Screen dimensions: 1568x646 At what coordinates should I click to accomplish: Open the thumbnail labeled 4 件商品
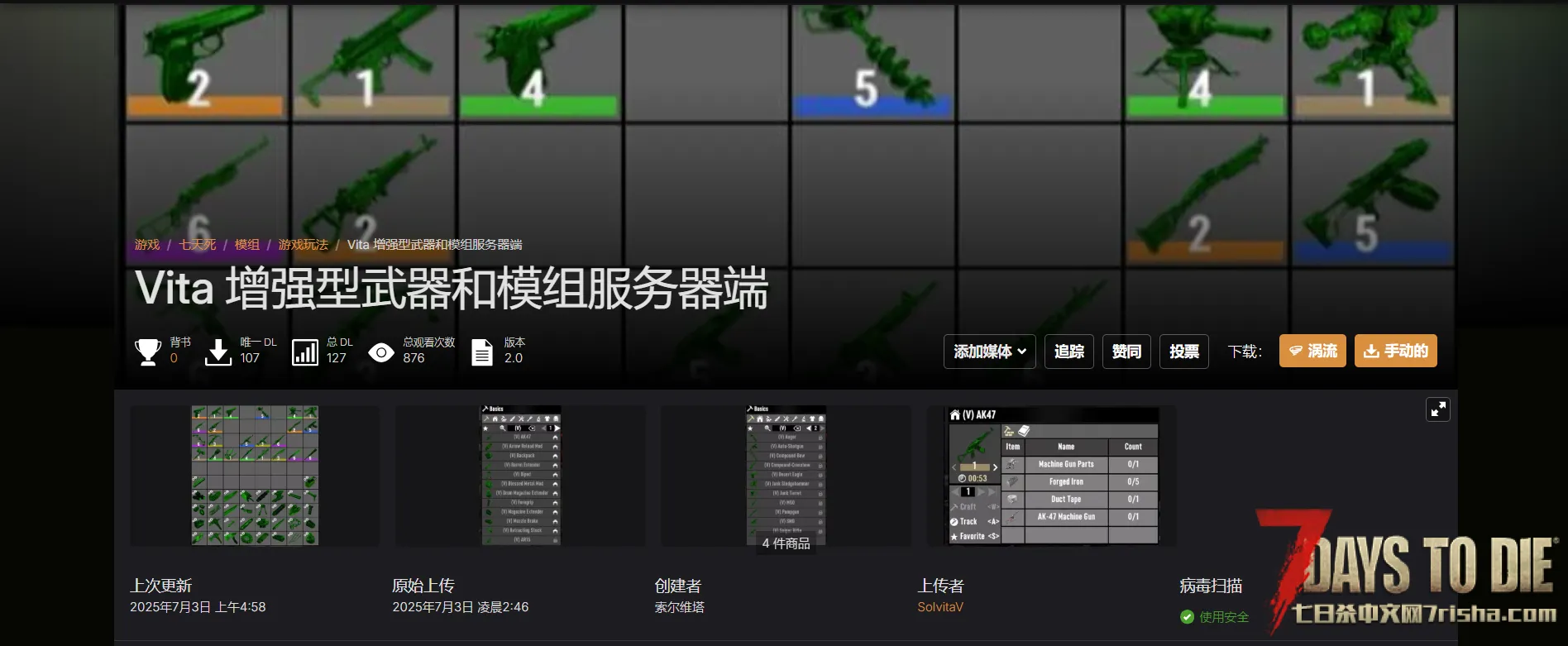786,476
